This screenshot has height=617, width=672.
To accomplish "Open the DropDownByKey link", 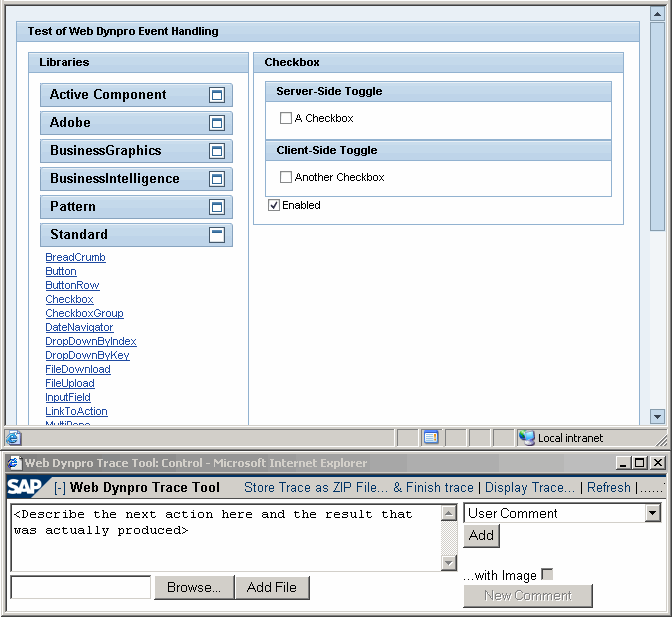I will click(x=87, y=355).
